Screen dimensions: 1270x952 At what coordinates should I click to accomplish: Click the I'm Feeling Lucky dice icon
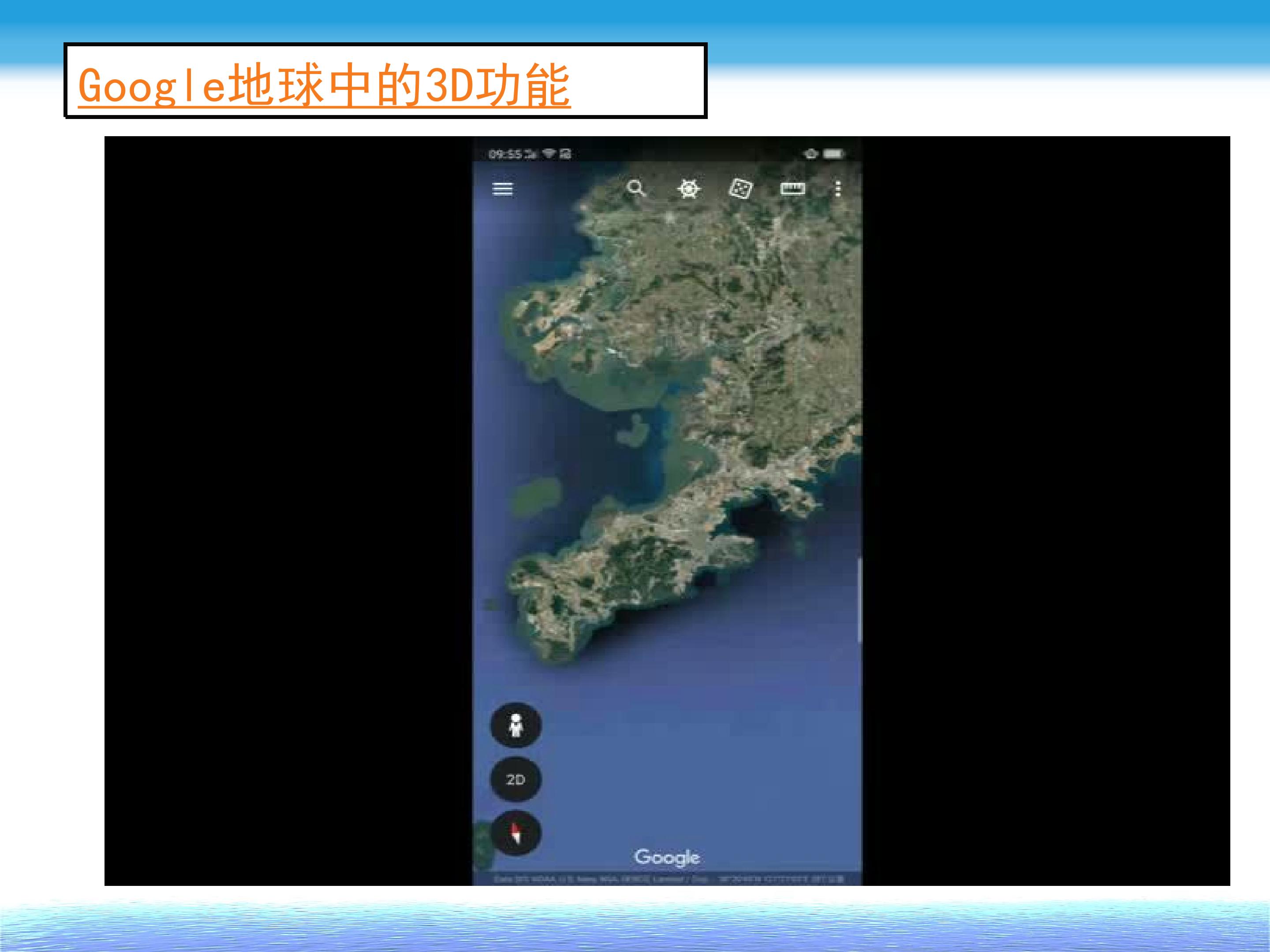[x=740, y=188]
